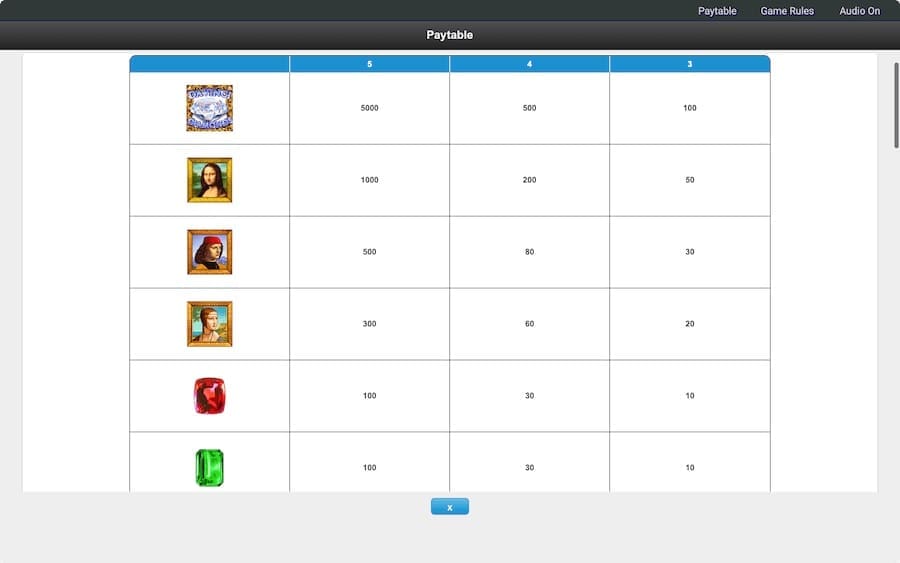
Task: Click the green emerald gem symbol
Action: click(210, 468)
